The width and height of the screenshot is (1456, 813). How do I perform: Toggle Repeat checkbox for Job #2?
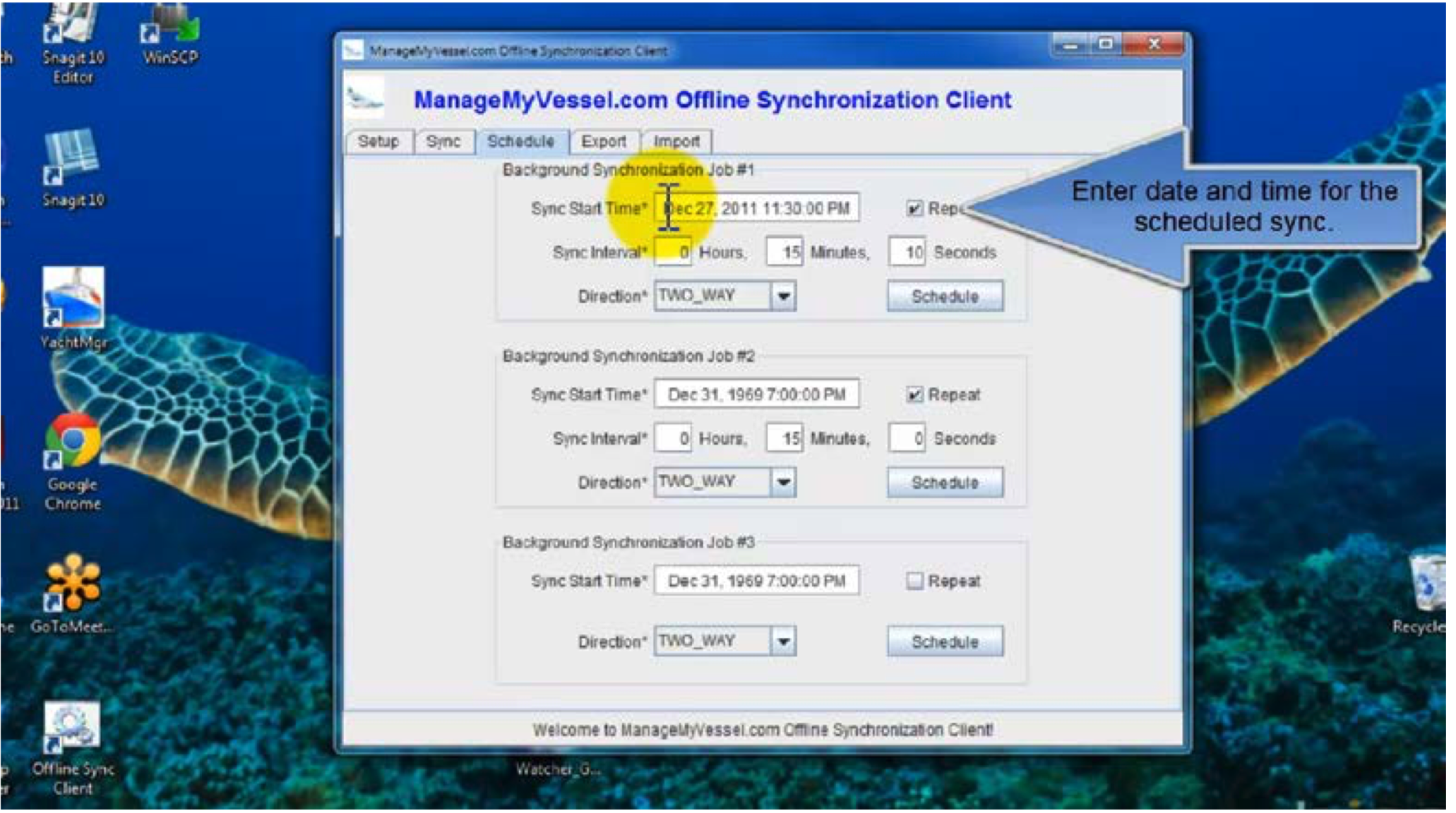(914, 395)
